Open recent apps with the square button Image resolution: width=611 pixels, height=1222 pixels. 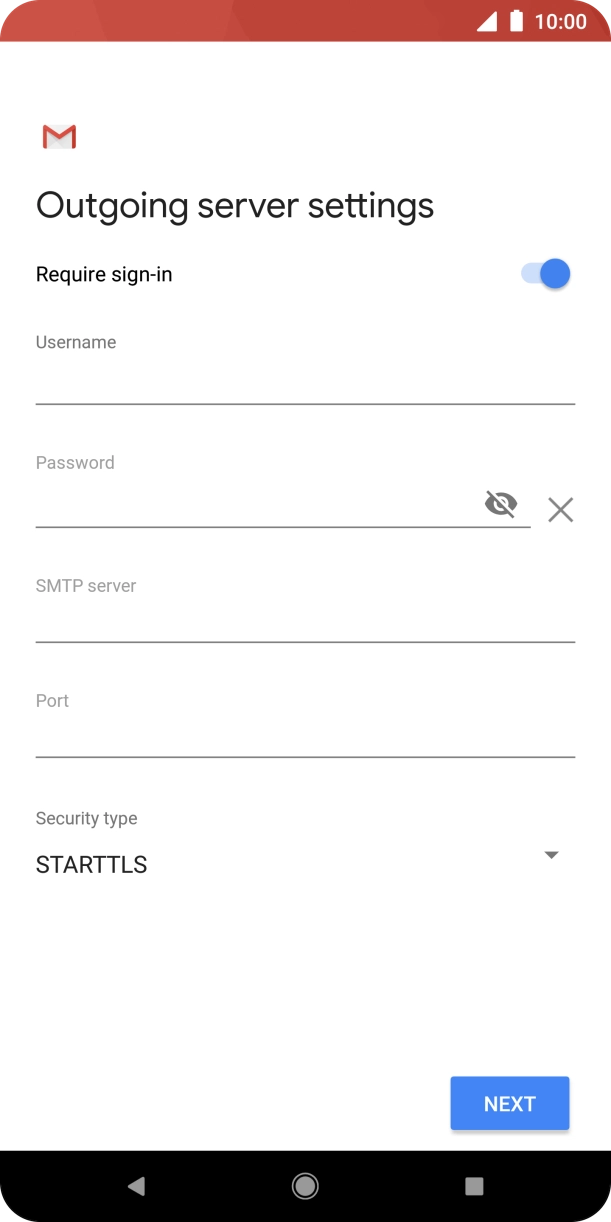pyautogui.click(x=473, y=1185)
